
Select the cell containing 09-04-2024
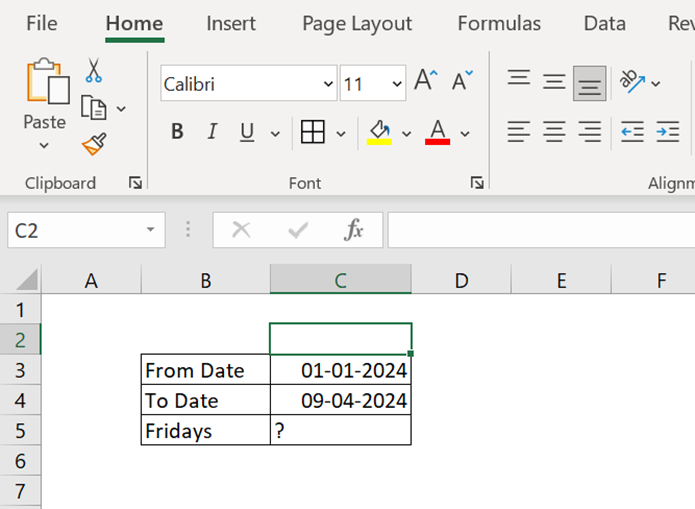(x=340, y=400)
